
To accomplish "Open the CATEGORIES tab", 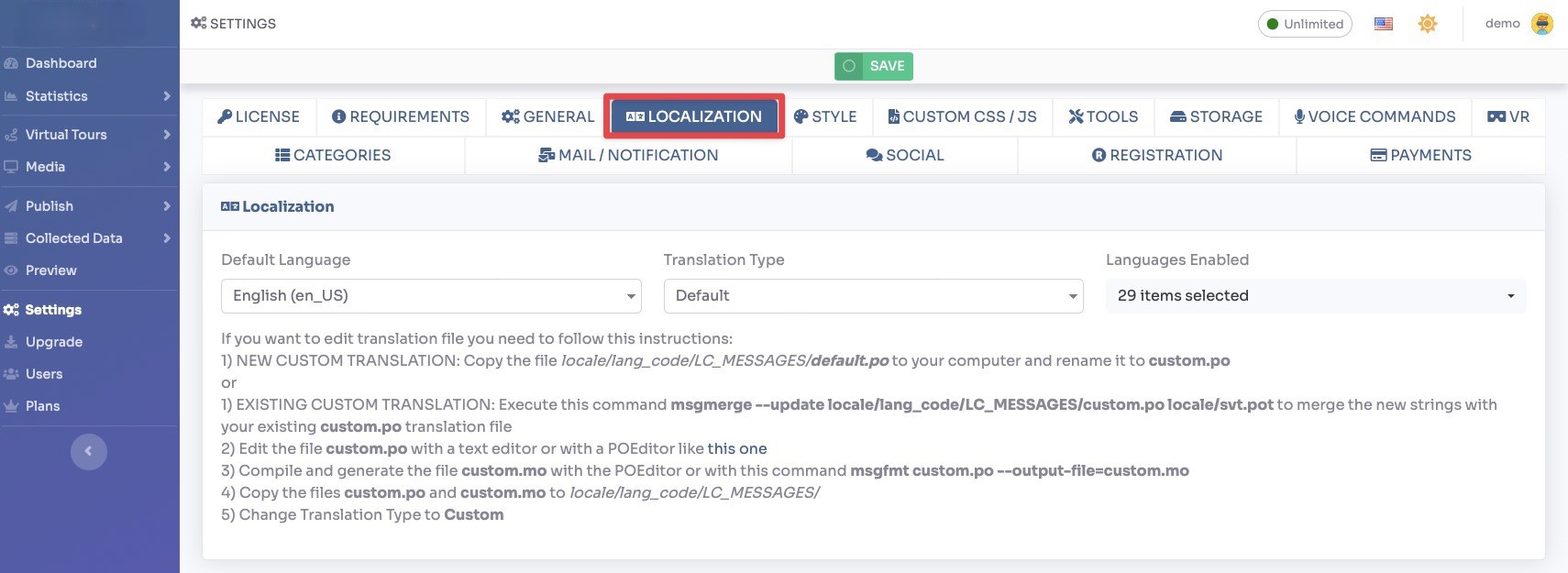I will pyautogui.click(x=333, y=155).
